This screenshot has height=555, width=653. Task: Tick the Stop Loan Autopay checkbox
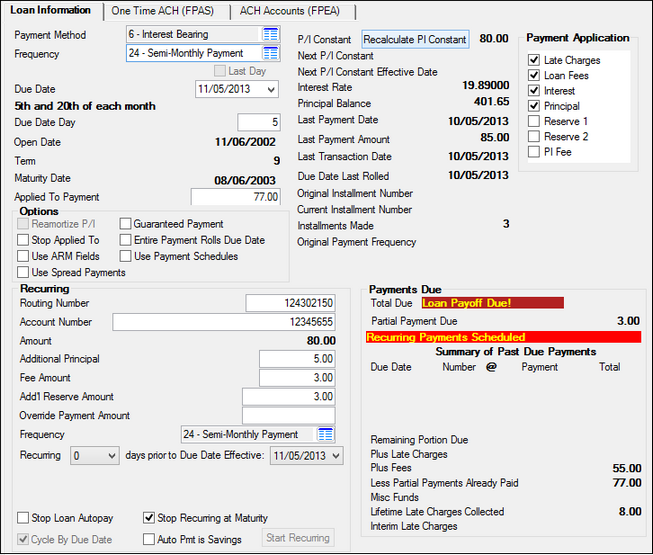click(23, 518)
